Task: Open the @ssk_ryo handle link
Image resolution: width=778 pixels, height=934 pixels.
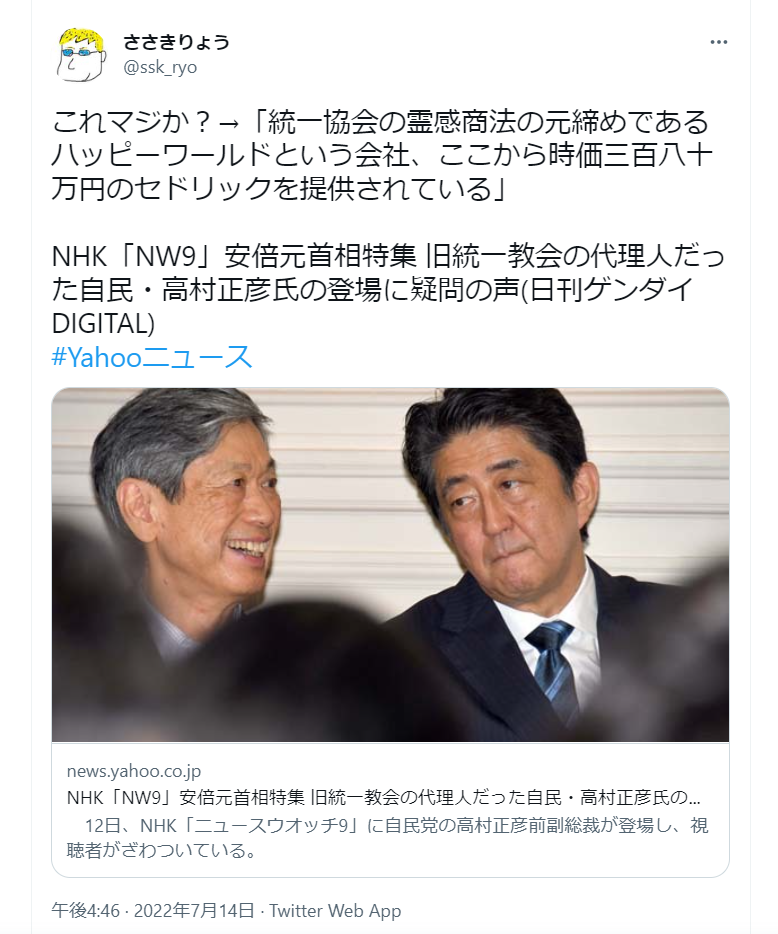Action: (x=160, y=67)
